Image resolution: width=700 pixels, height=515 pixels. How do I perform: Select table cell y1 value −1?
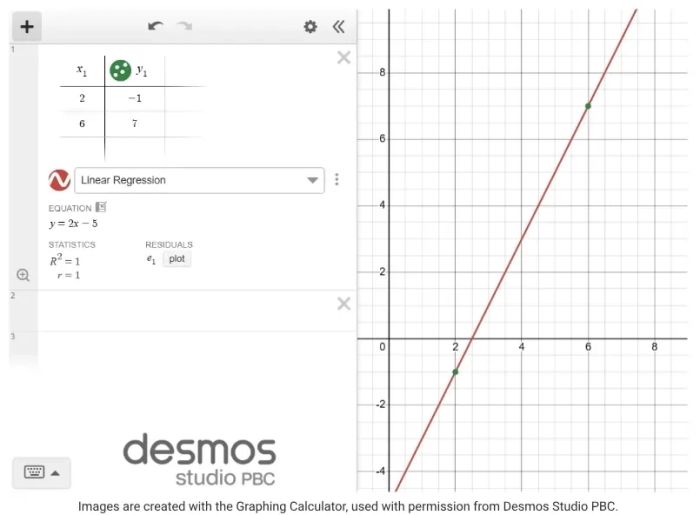135,99
